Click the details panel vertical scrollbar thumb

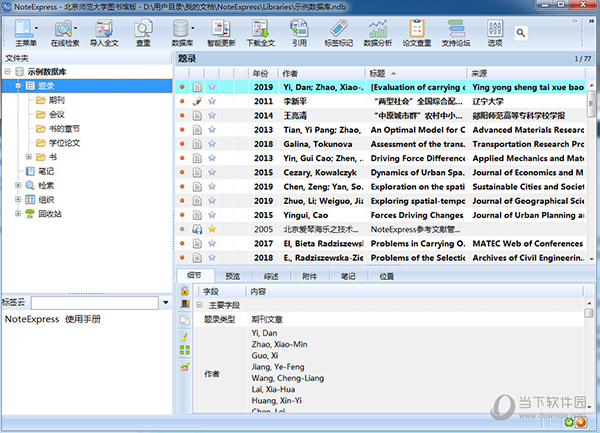coord(589,313)
